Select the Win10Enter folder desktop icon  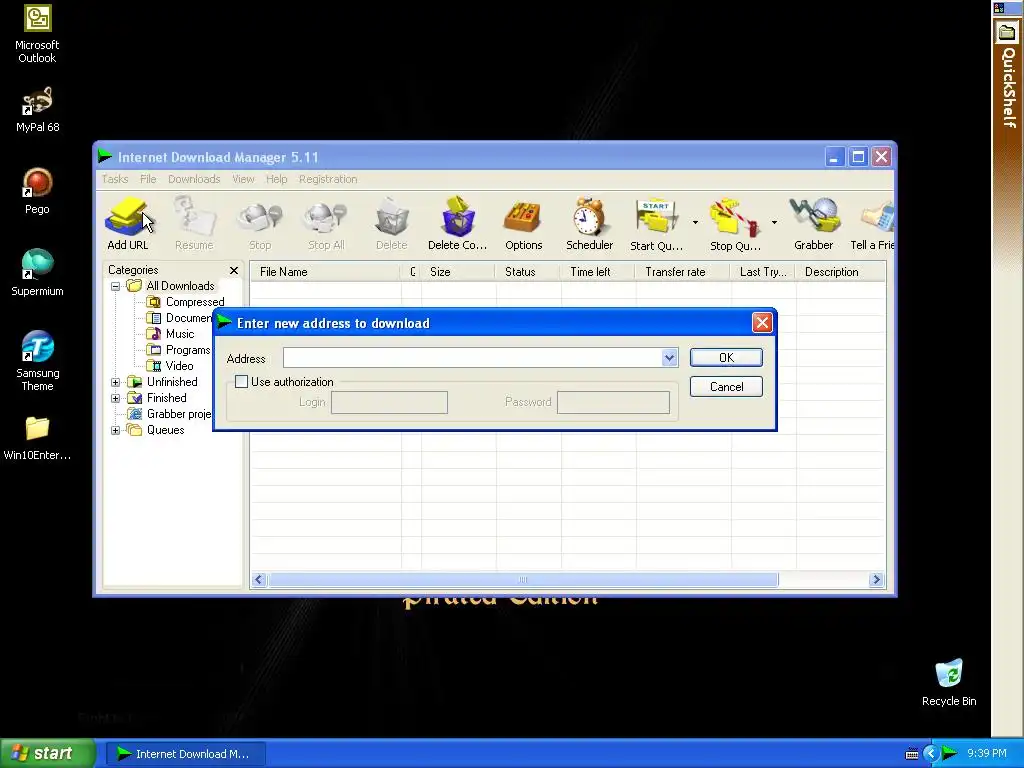click(x=37, y=438)
